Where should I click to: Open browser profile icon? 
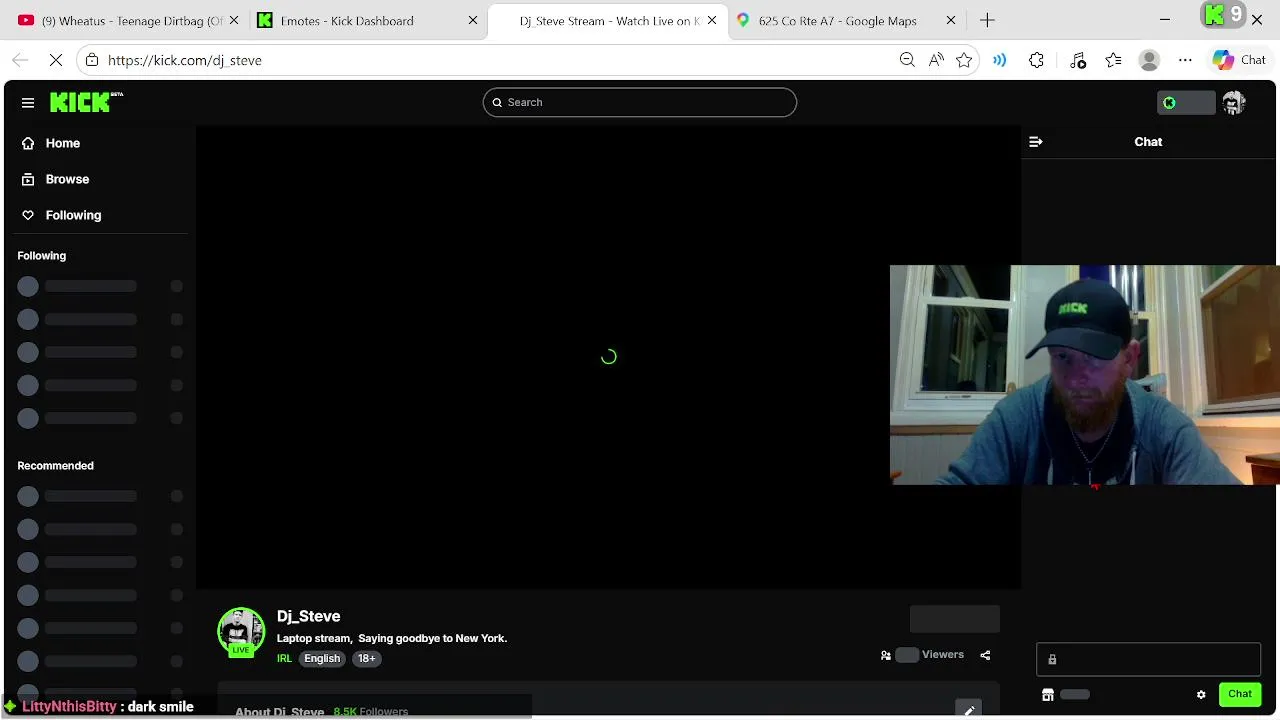(1149, 60)
